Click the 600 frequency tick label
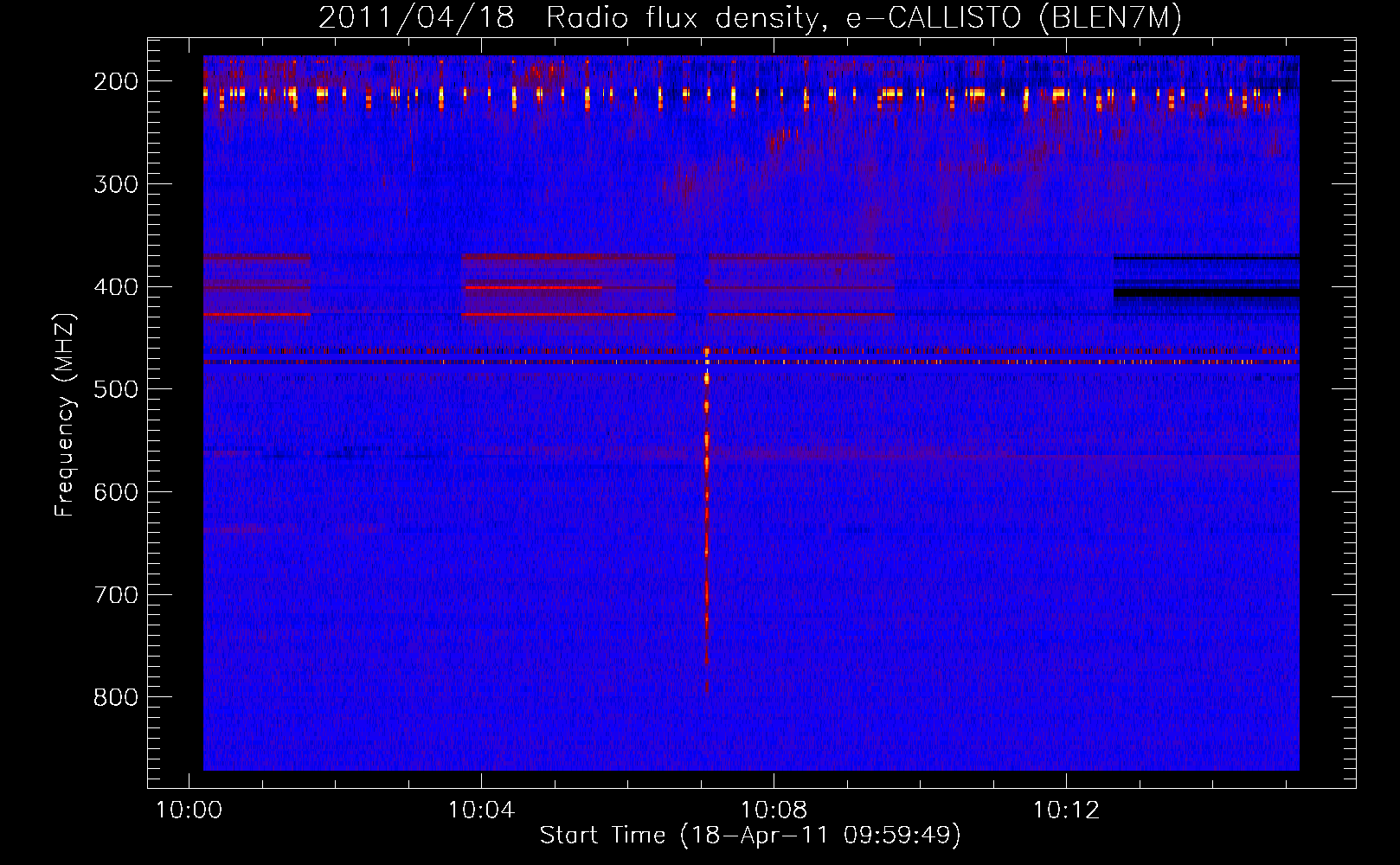The width and height of the screenshot is (1400, 865). pyautogui.click(x=116, y=492)
